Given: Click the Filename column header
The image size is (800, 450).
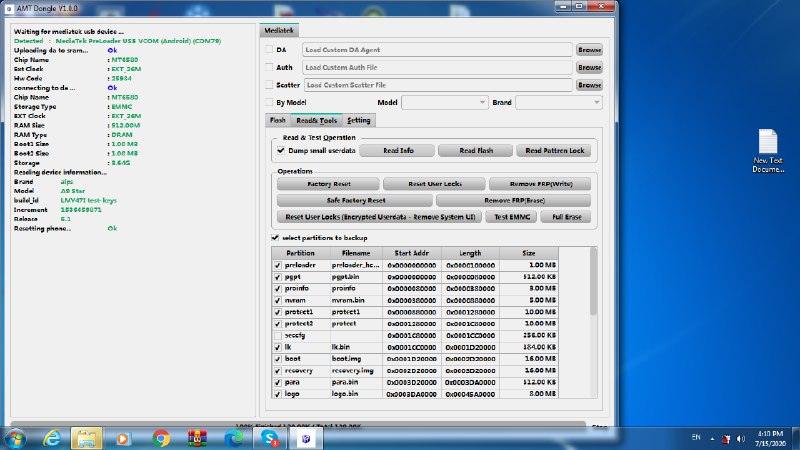Looking at the screenshot, I should [x=356, y=253].
